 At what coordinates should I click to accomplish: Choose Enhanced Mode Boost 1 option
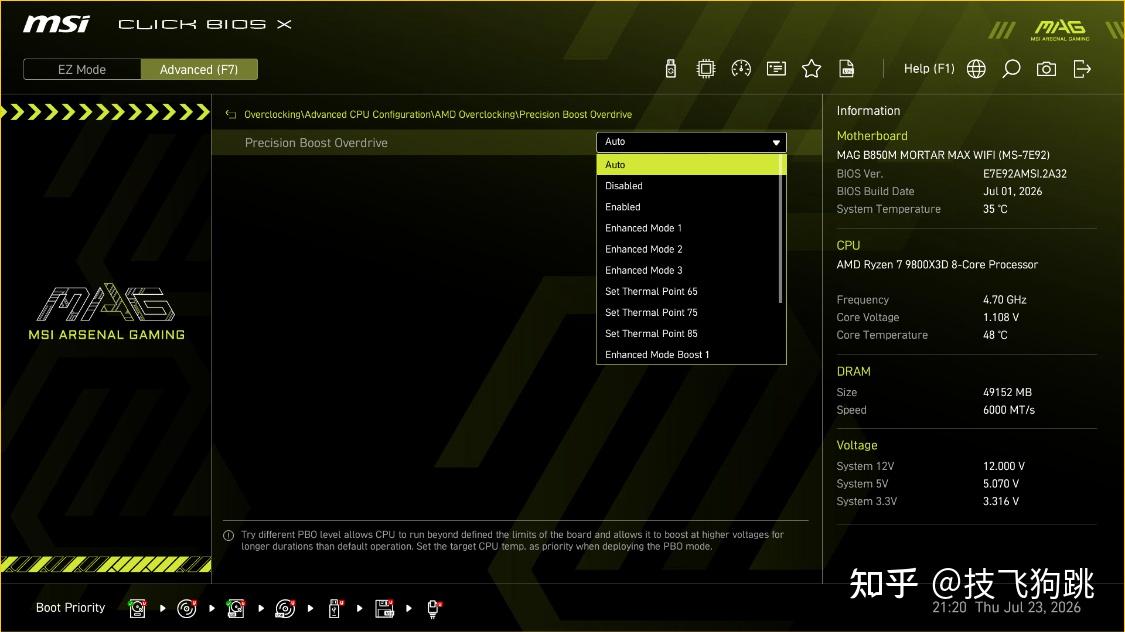[x=688, y=354]
